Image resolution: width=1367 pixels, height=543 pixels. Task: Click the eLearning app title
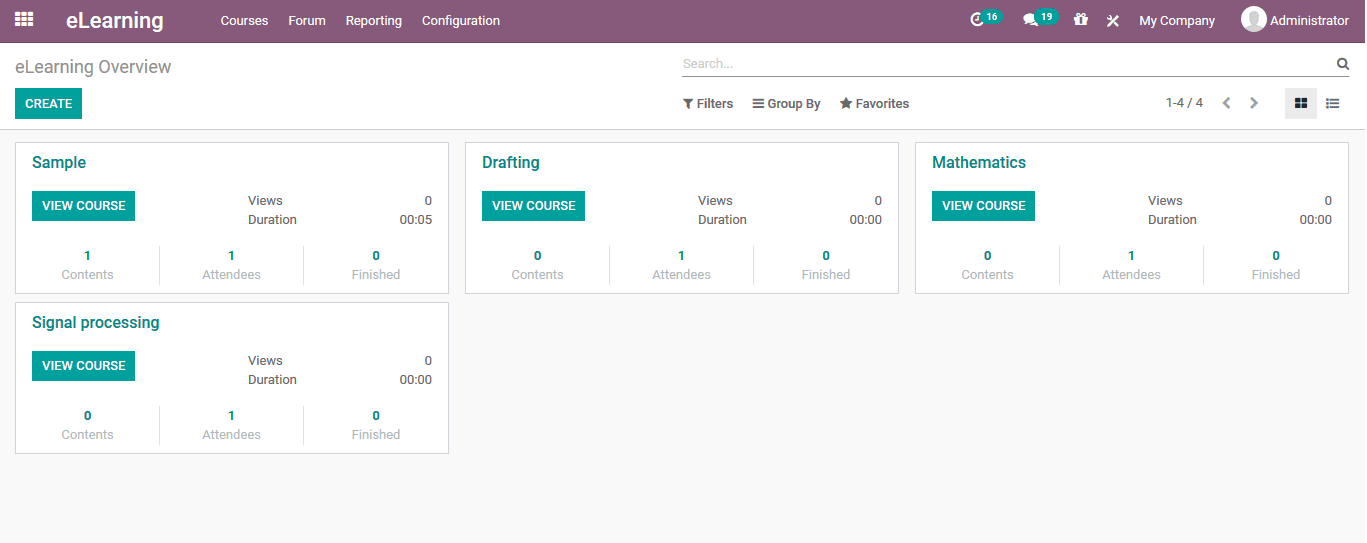[x=115, y=20]
